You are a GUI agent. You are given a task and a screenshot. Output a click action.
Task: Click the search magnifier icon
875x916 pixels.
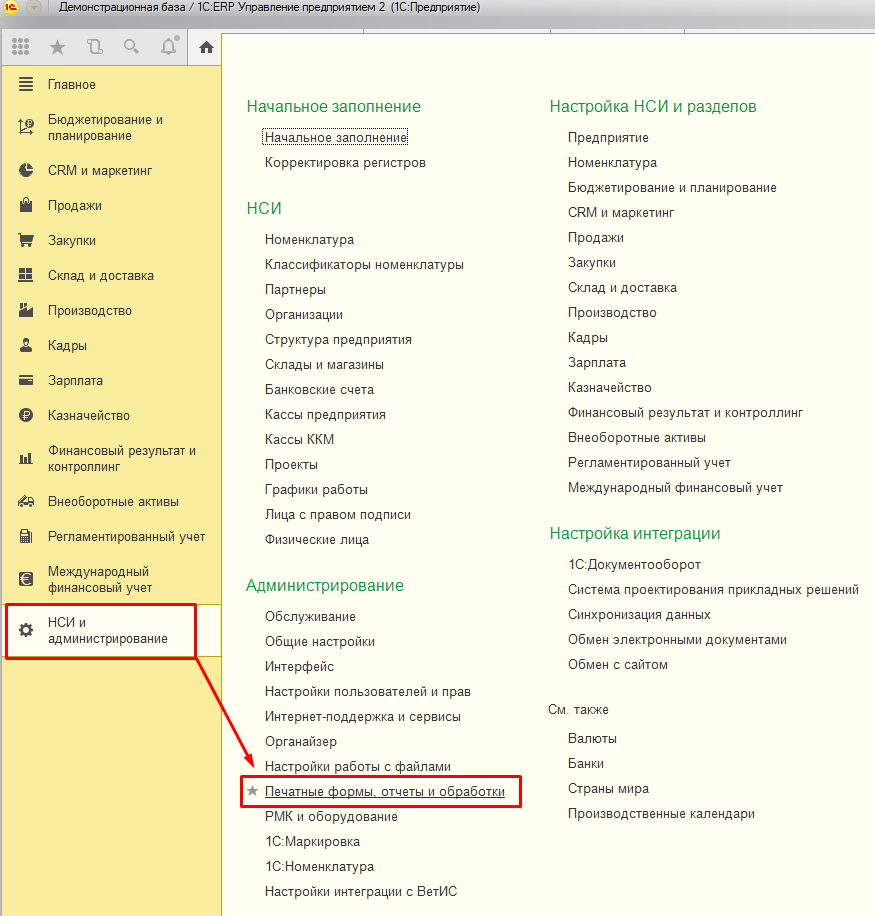tap(131, 47)
